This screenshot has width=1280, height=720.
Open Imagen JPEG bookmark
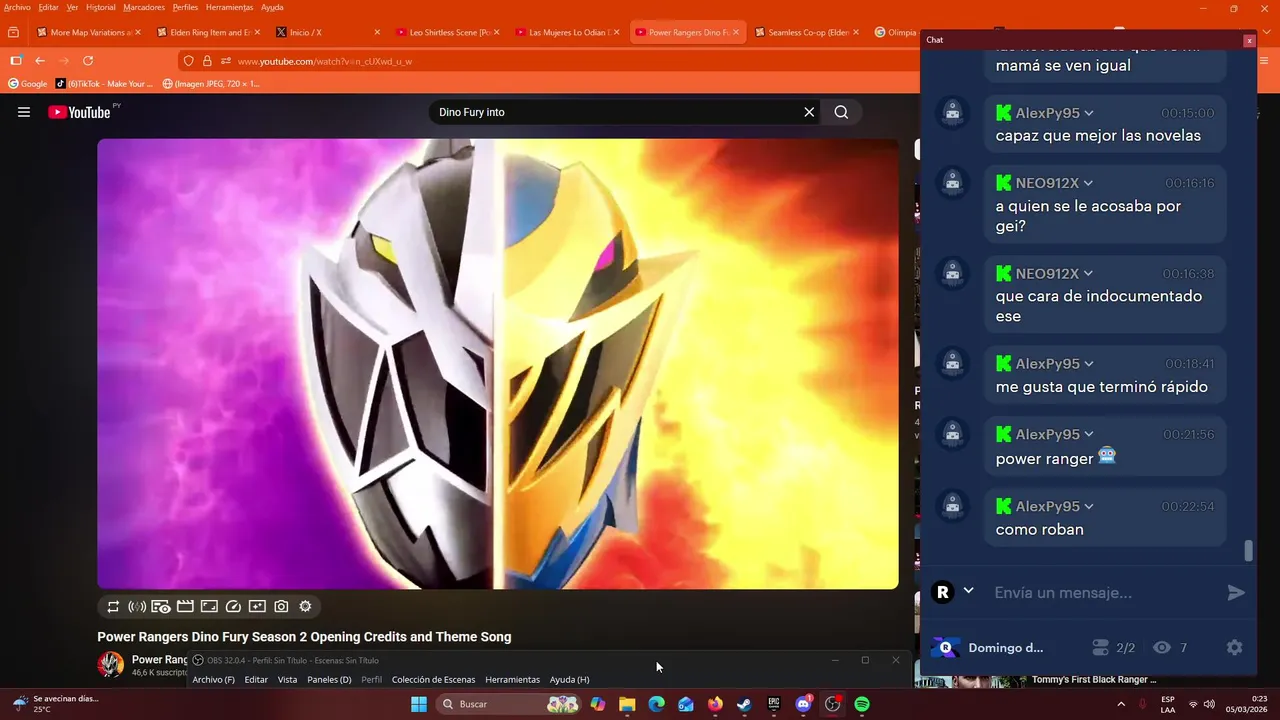click(x=210, y=84)
